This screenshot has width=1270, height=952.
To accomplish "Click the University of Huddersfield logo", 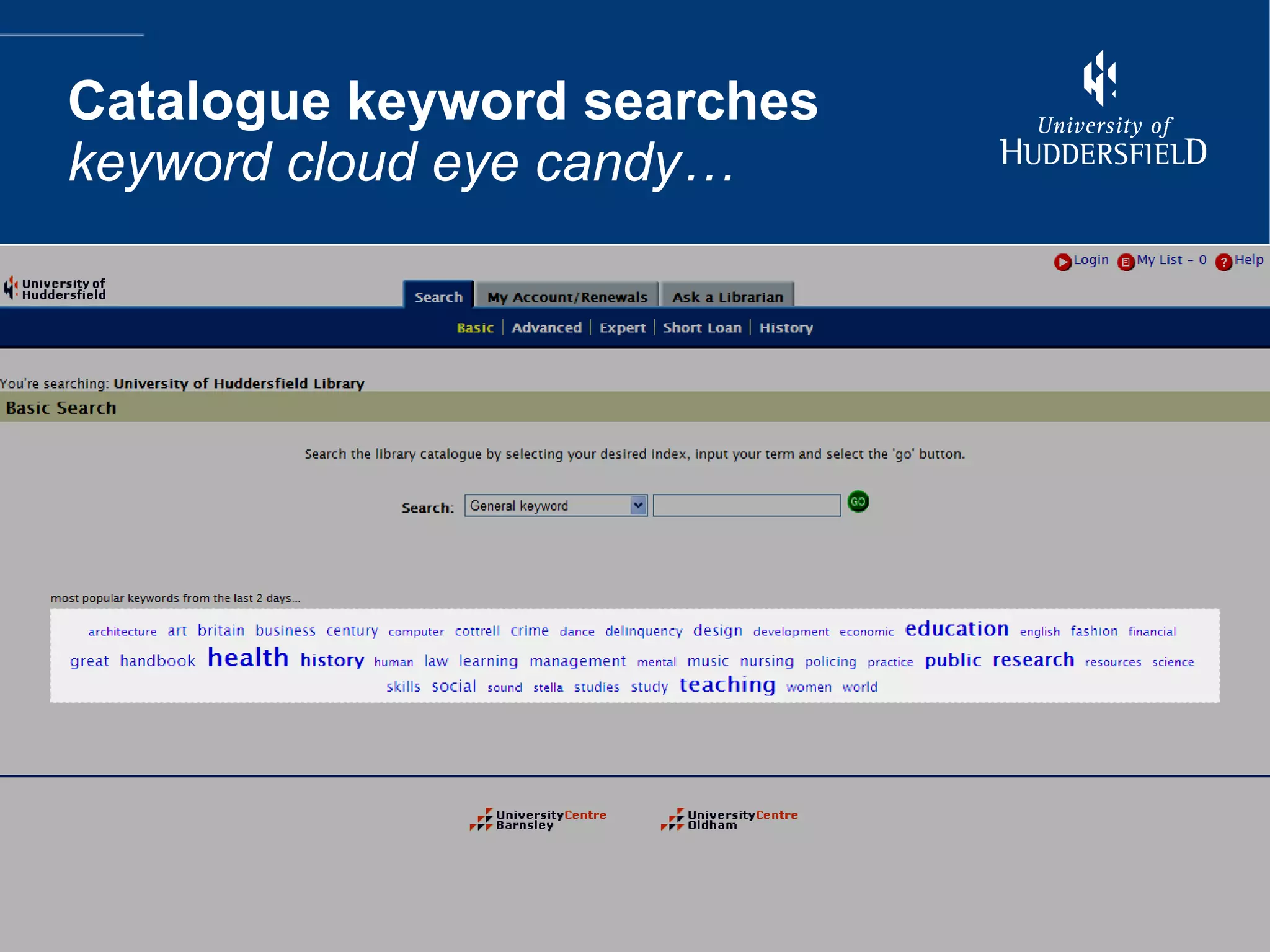I will point(55,289).
